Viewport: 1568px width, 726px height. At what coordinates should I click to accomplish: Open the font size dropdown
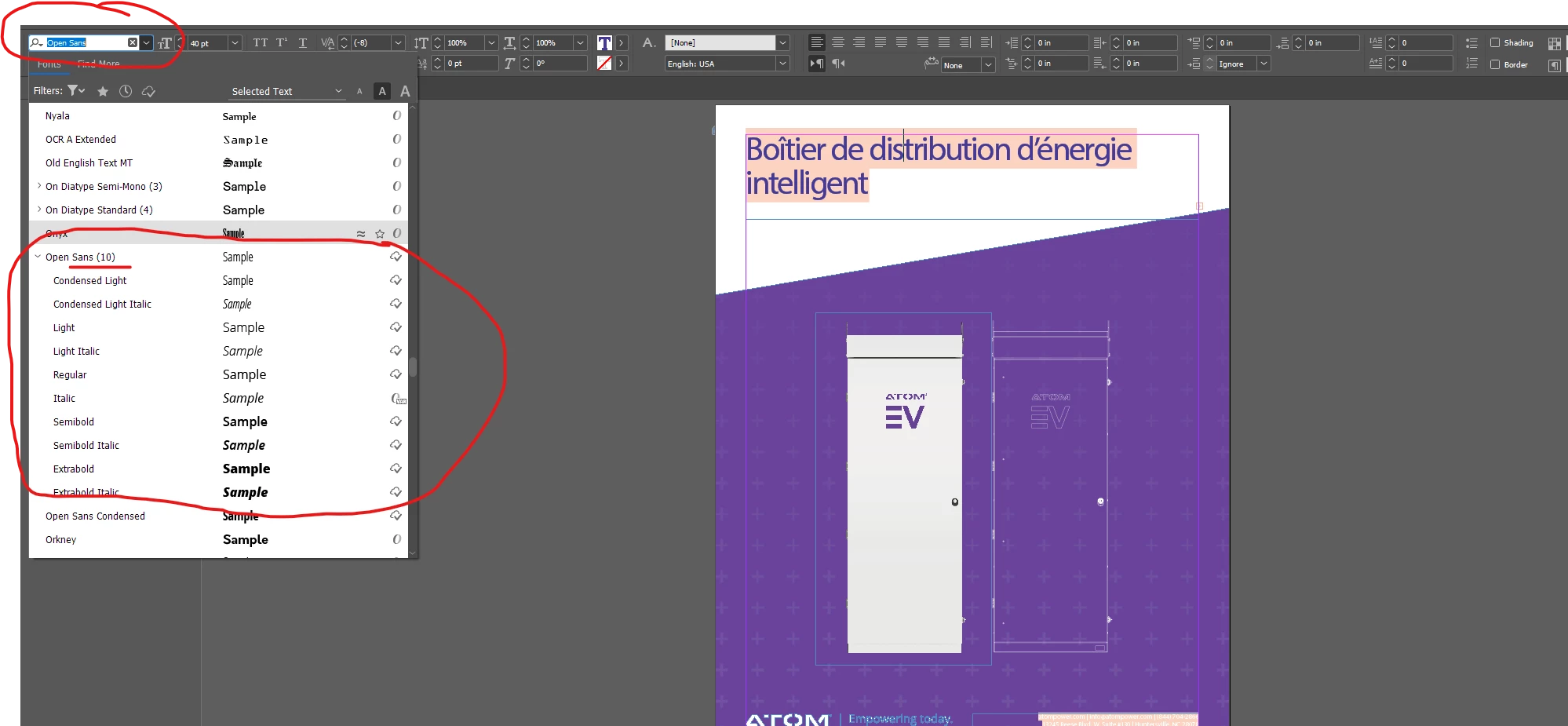click(x=235, y=42)
